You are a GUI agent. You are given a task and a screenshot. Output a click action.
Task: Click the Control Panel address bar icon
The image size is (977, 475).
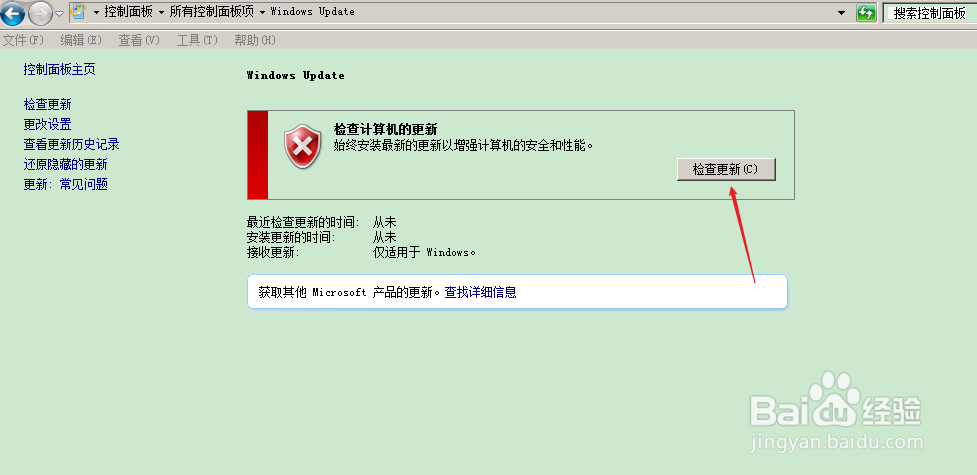click(x=79, y=12)
